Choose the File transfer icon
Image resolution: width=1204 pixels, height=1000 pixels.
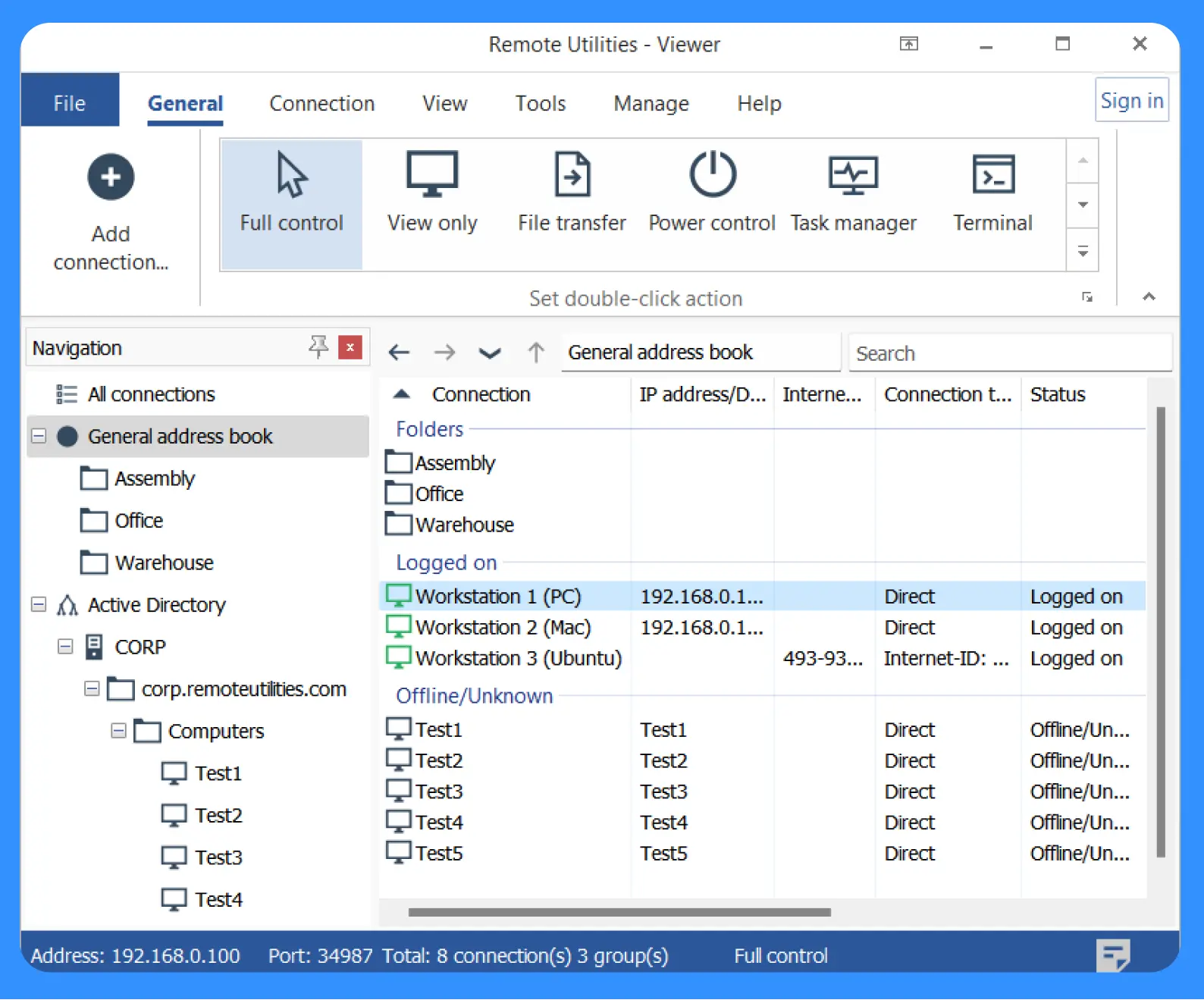(x=572, y=174)
